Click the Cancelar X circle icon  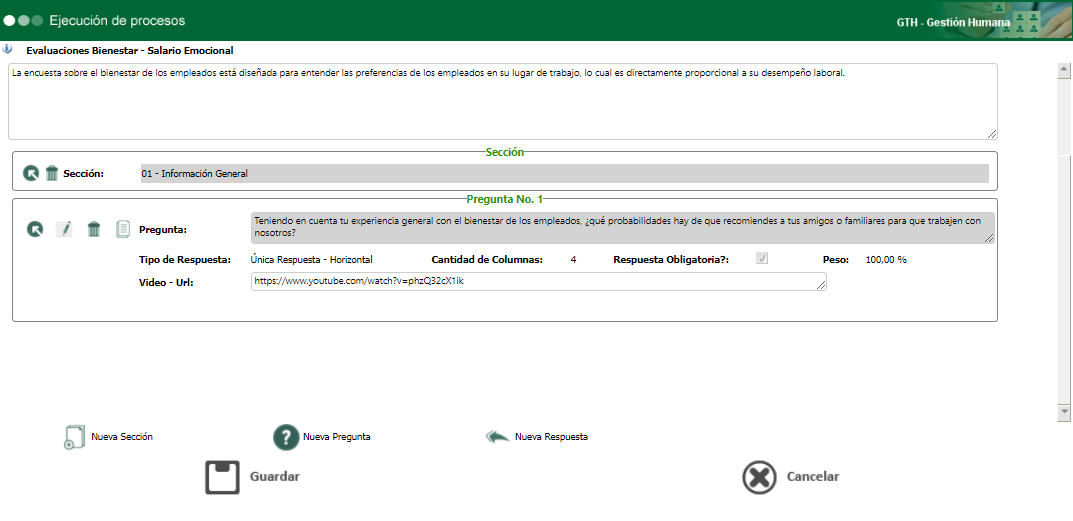point(760,476)
